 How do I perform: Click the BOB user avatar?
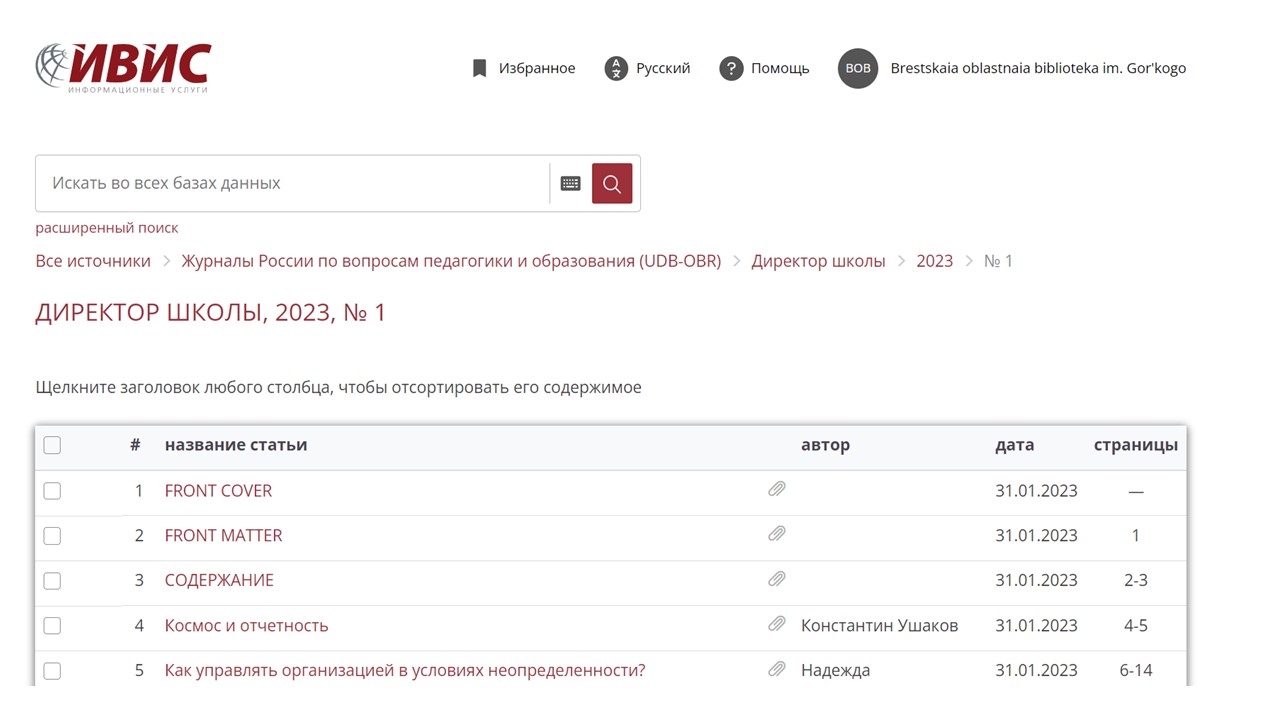(857, 68)
